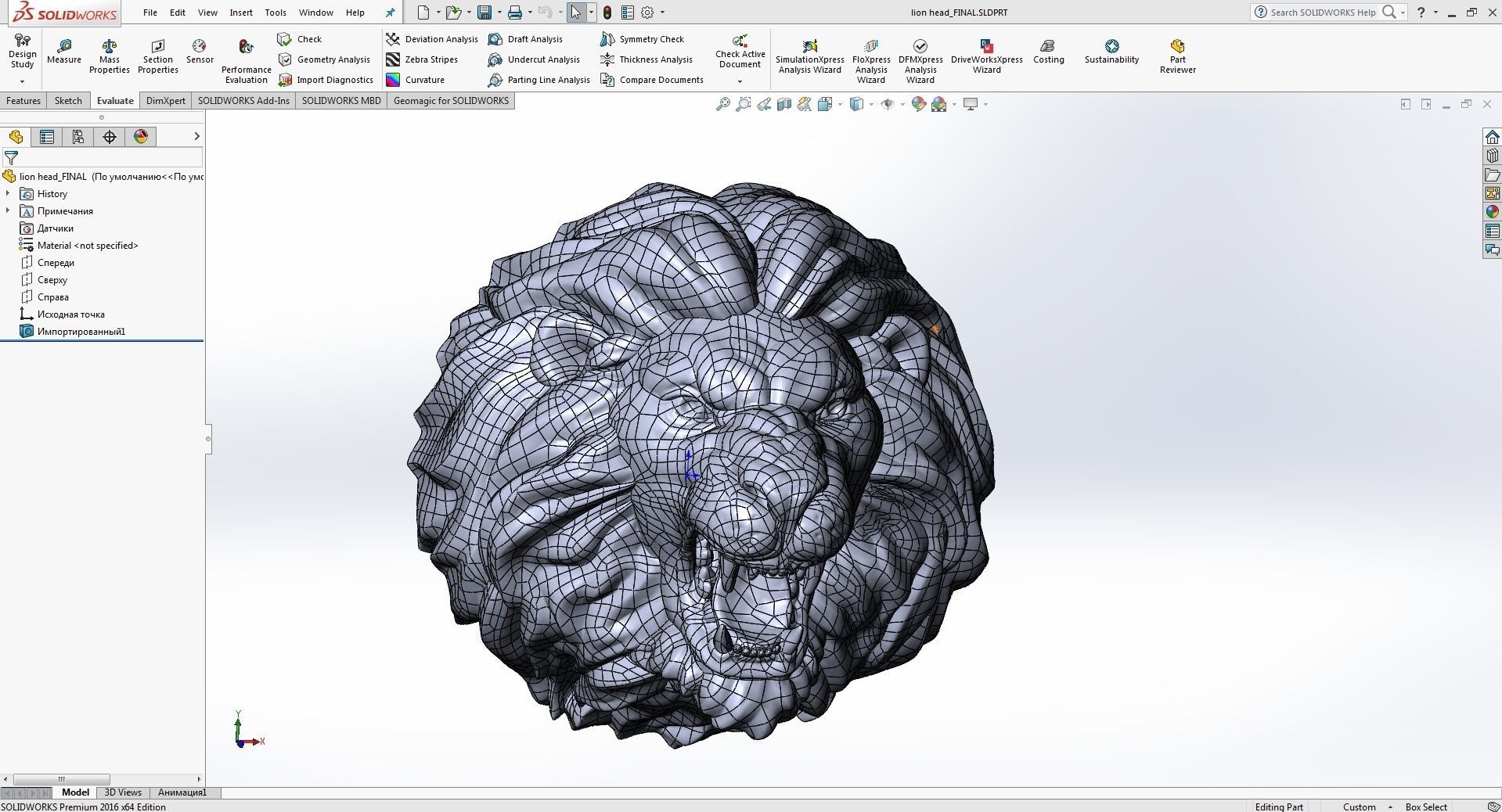Open View Settings monitor dropdown arrow

click(x=985, y=104)
